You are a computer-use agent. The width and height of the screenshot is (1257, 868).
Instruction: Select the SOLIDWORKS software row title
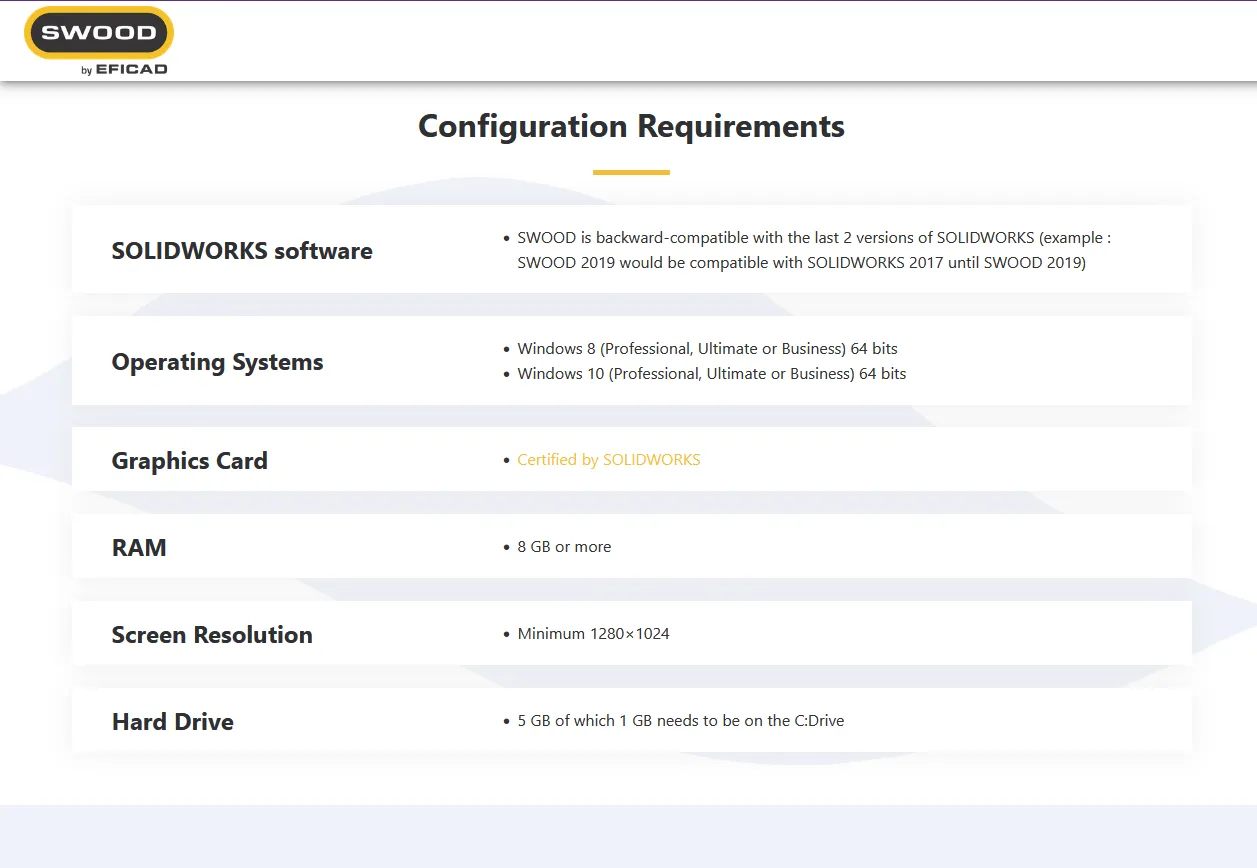pos(242,251)
